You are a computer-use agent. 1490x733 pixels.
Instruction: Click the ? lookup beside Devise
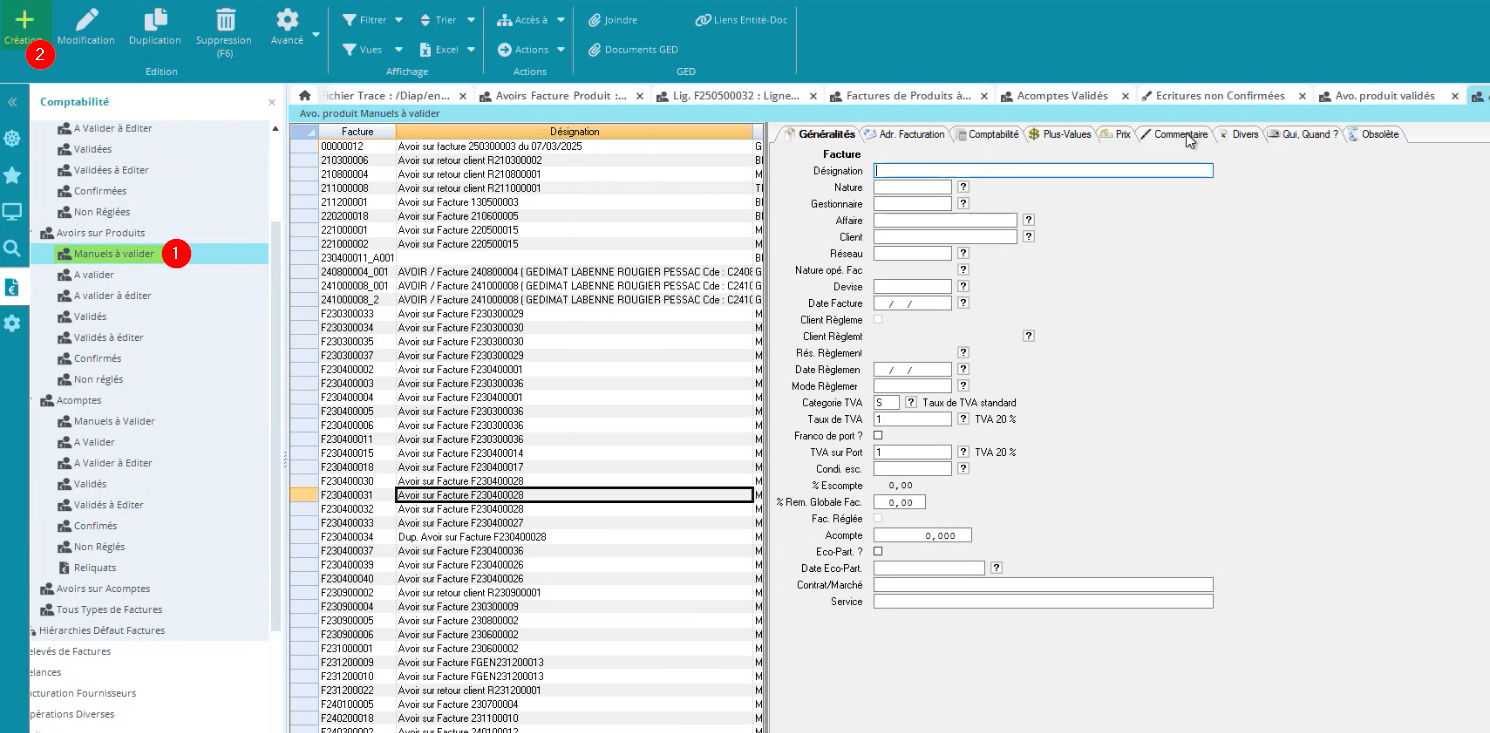[963, 287]
